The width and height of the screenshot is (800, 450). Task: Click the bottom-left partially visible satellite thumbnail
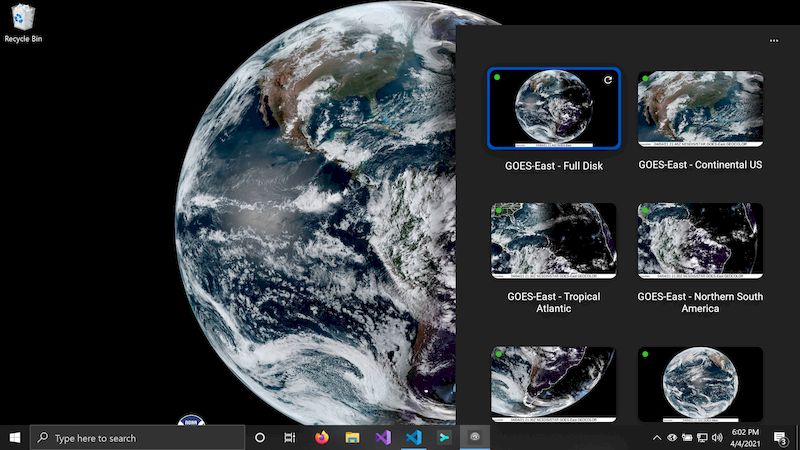tap(553, 383)
